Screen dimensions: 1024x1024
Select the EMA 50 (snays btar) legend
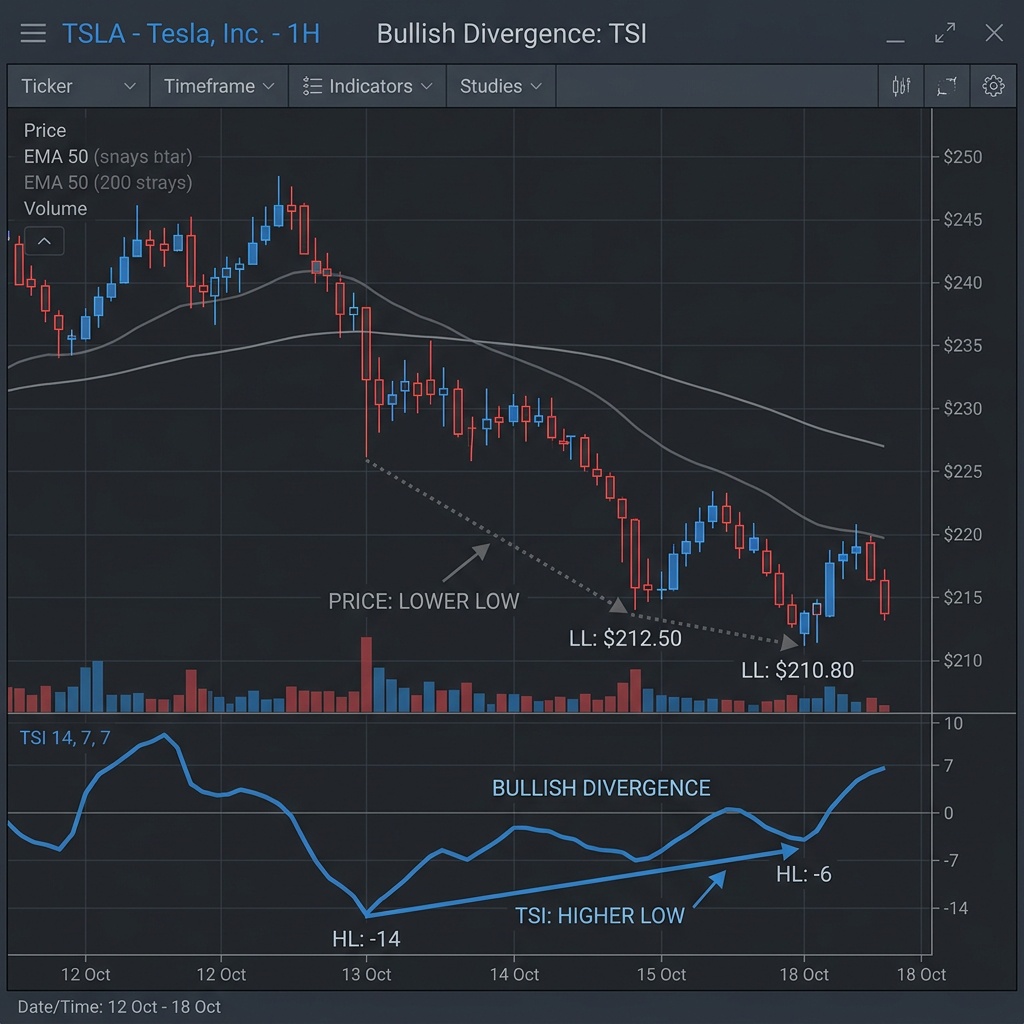108,157
